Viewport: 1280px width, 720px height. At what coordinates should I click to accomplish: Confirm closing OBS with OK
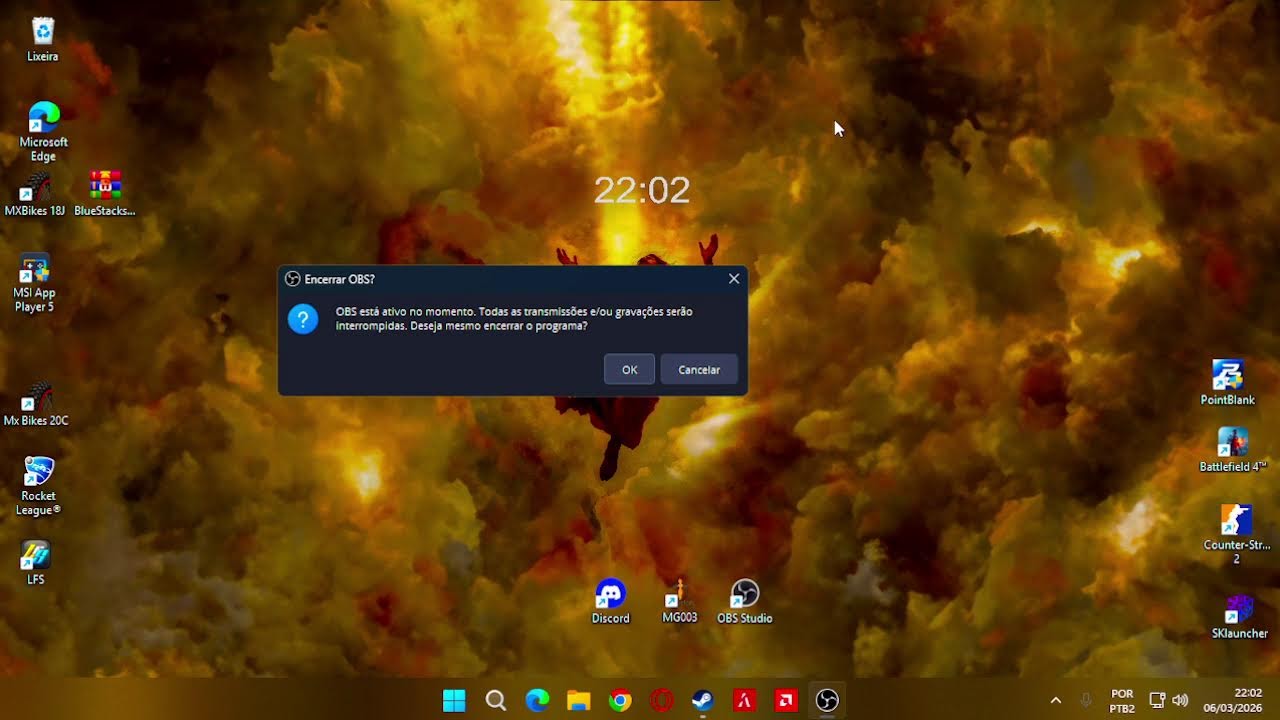pos(629,369)
